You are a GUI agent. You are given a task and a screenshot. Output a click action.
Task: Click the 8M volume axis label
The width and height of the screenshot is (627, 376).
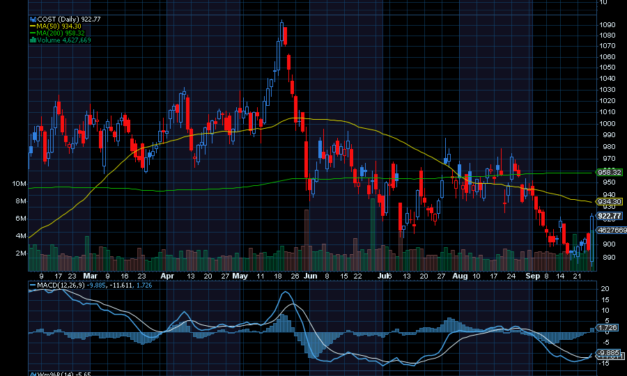21,201
